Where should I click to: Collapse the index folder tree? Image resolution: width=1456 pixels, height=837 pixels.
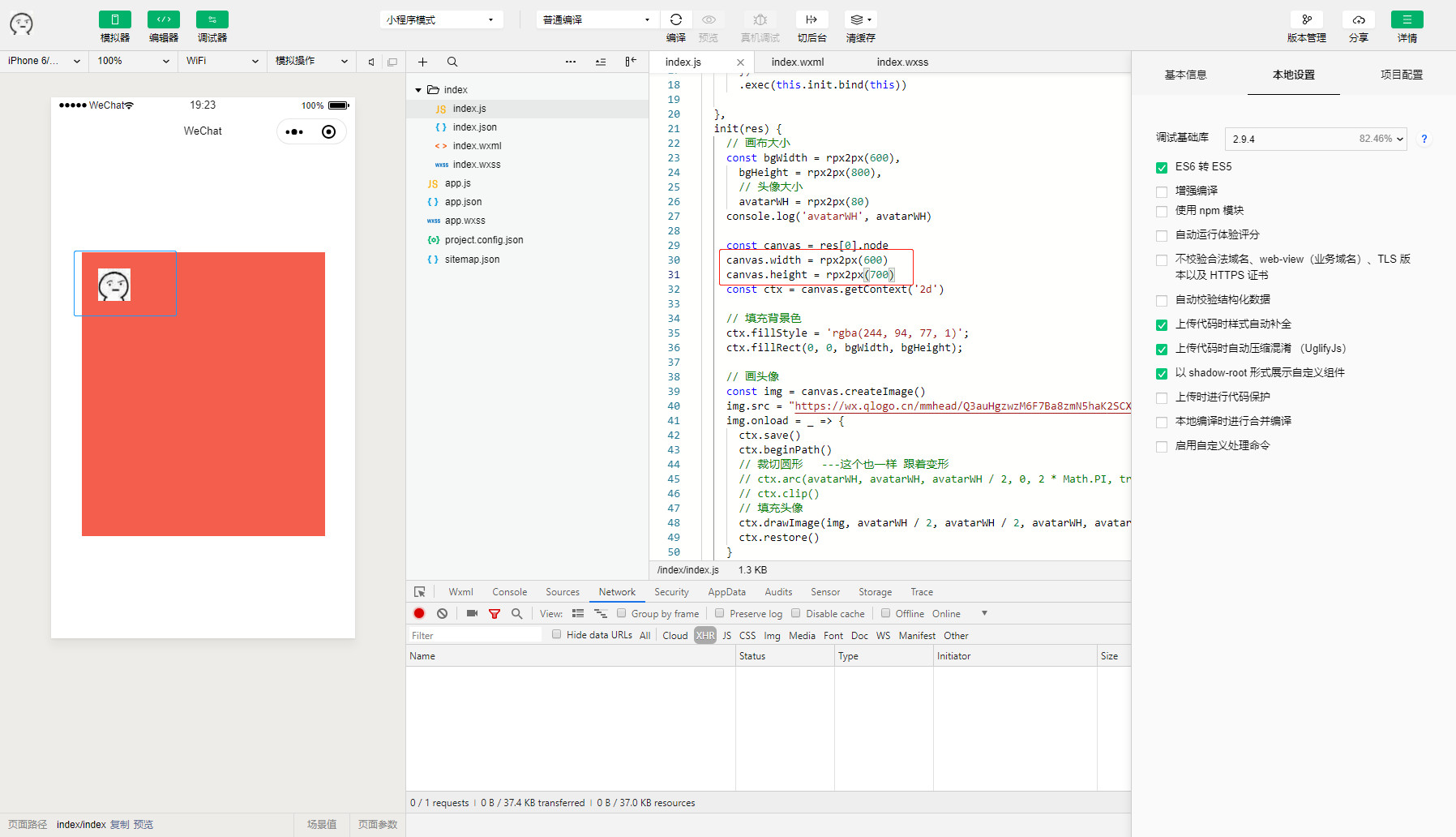tap(418, 90)
